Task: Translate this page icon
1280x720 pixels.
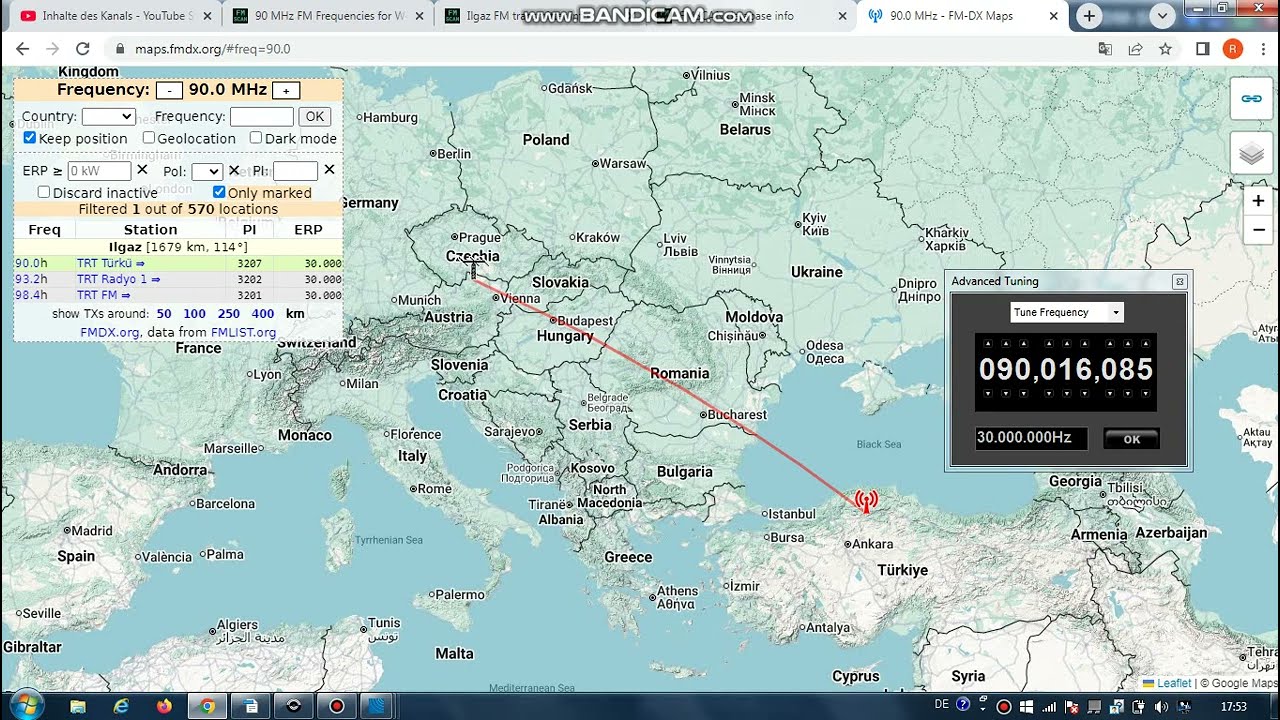Action: pos(1105,48)
